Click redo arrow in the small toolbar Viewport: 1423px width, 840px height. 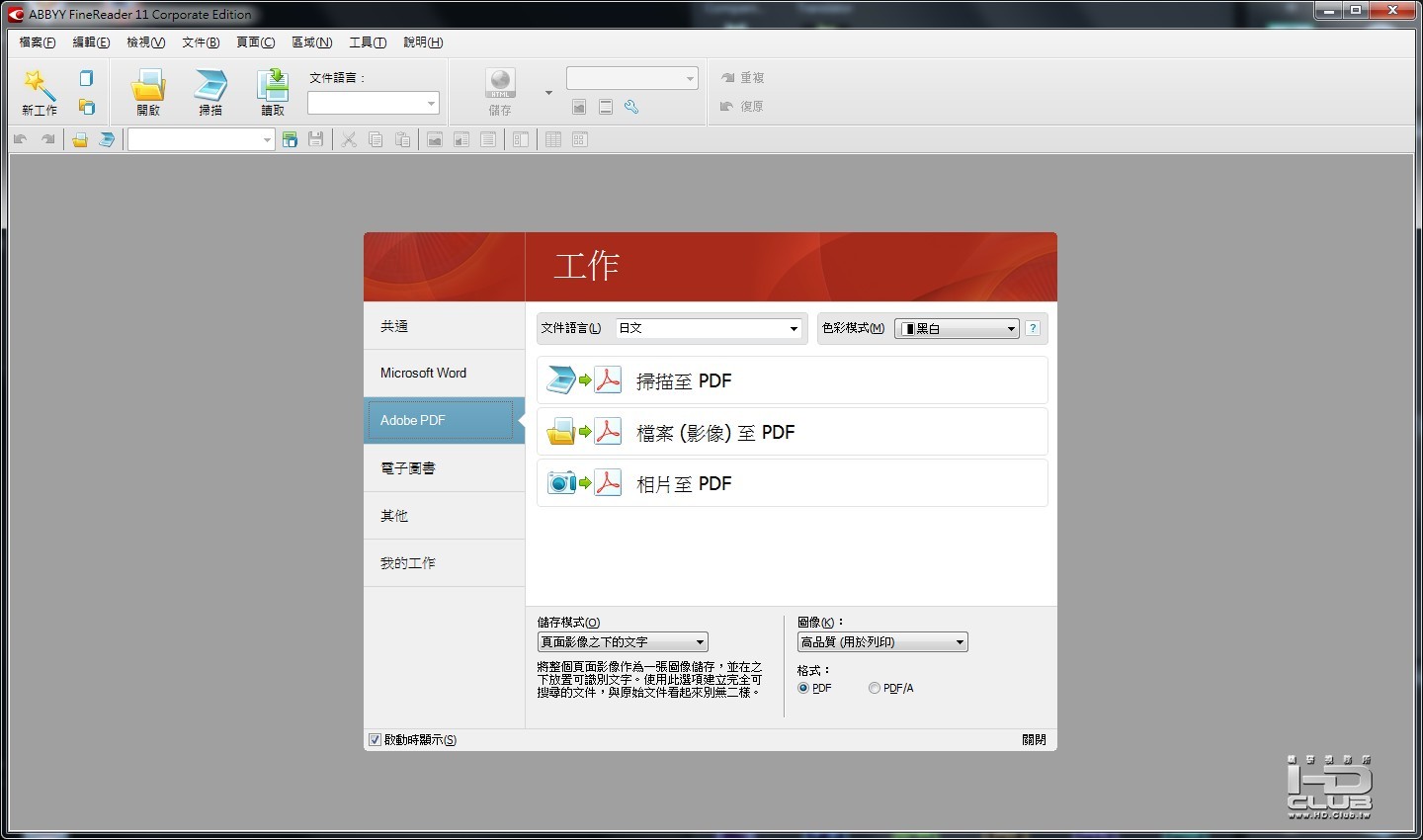tap(47, 140)
